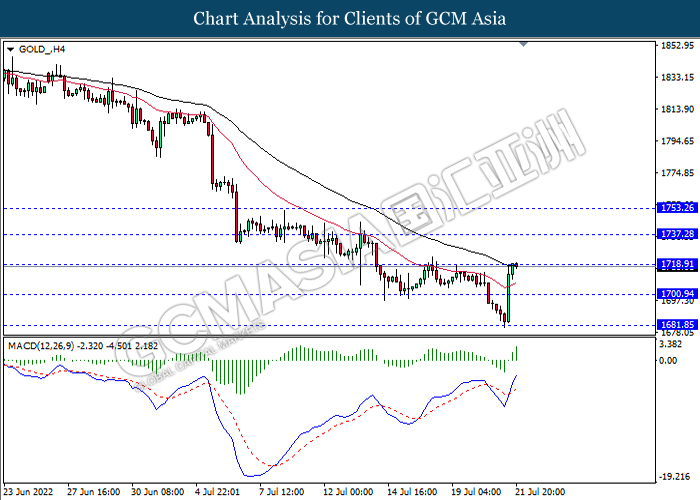This screenshot has height=500, width=700.
Task: Click the 12 Jul 00:00 time label
Action: click(x=348, y=492)
